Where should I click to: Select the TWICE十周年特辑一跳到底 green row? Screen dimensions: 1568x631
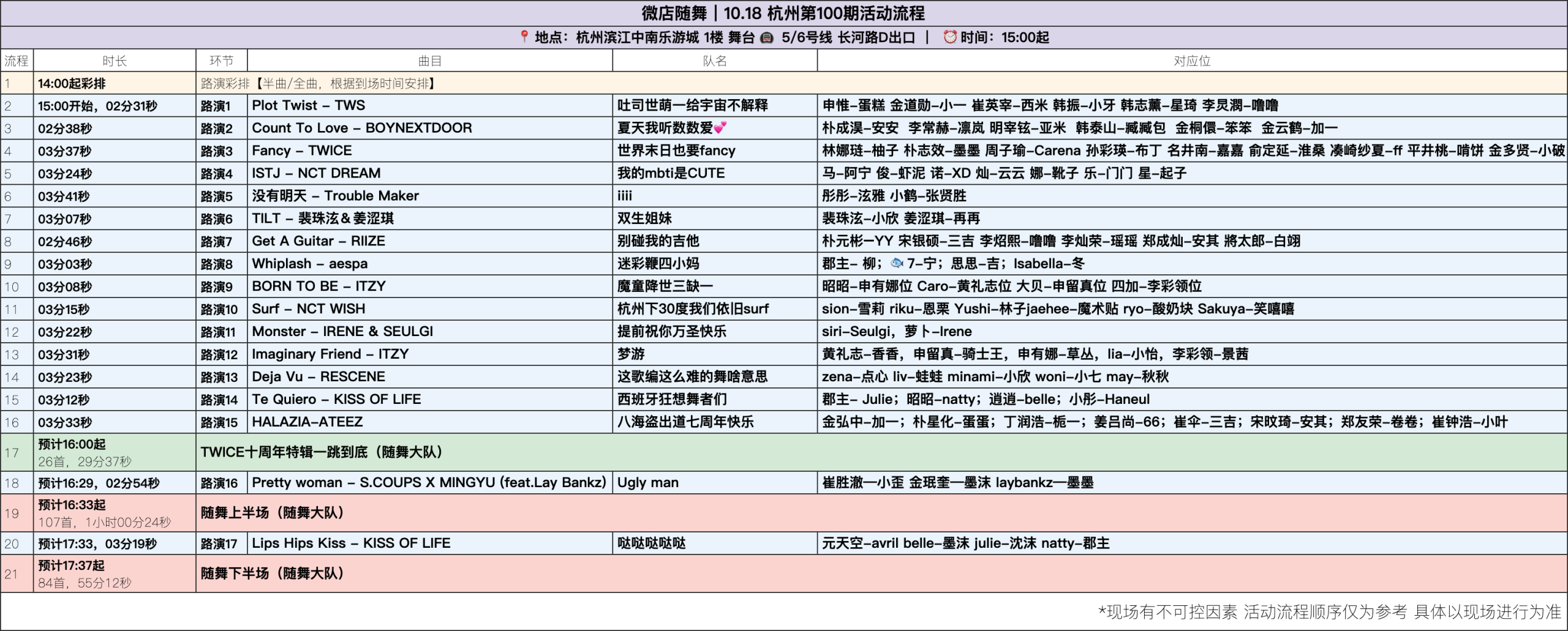click(881, 452)
